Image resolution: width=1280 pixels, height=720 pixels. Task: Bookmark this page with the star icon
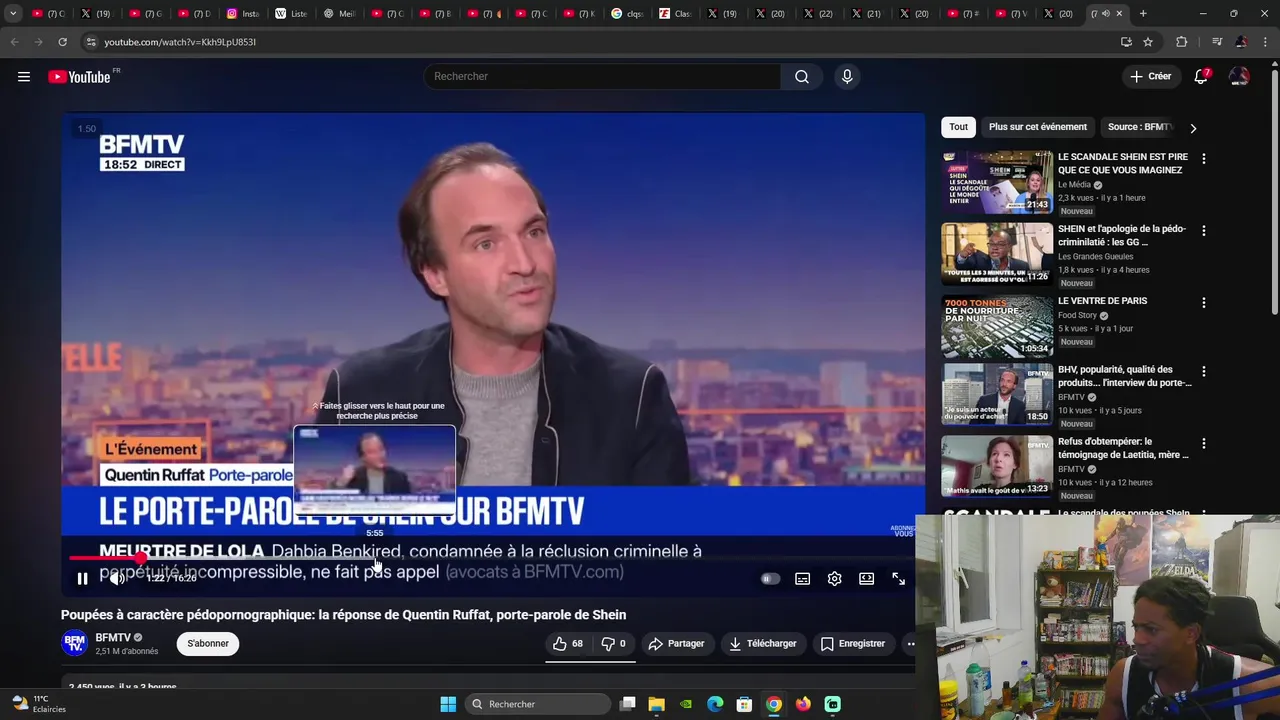[x=1148, y=42]
